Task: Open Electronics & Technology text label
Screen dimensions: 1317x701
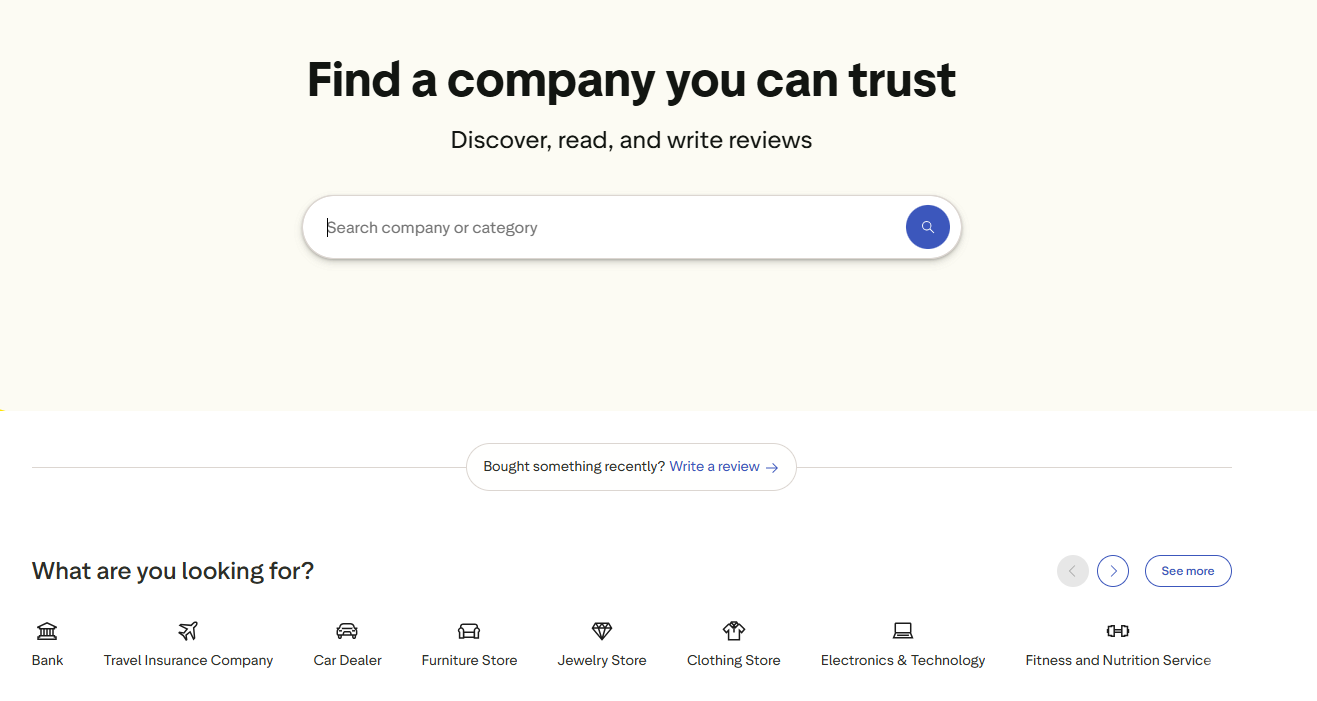Action: coord(903,660)
